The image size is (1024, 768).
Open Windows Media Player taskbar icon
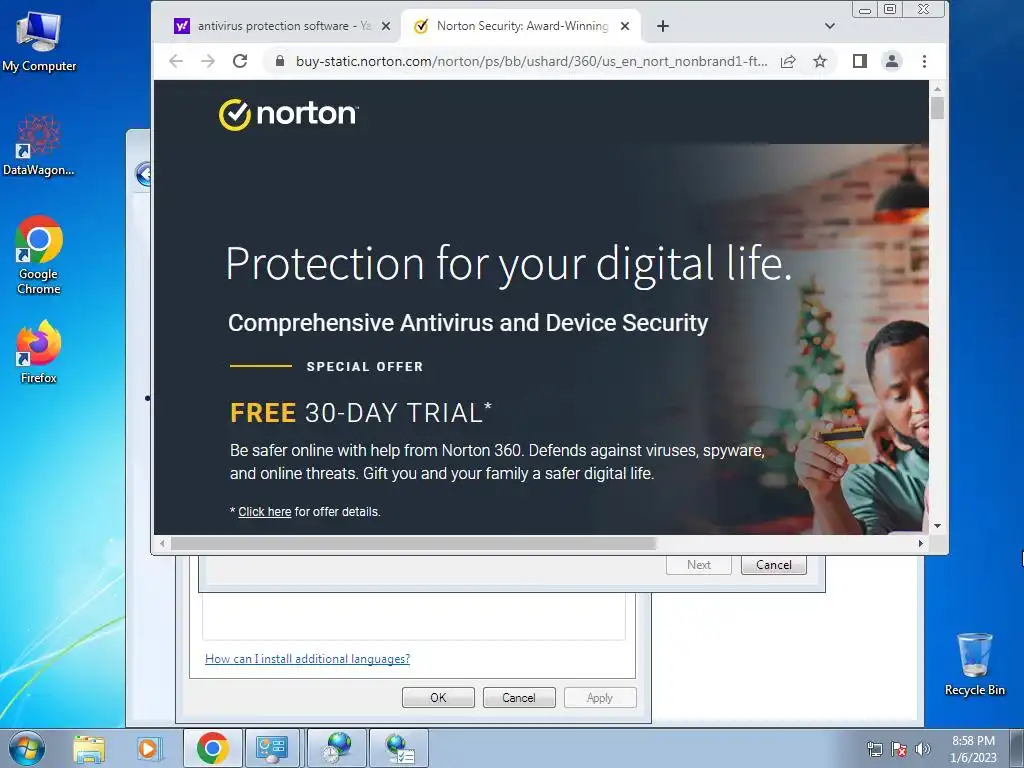[148, 748]
